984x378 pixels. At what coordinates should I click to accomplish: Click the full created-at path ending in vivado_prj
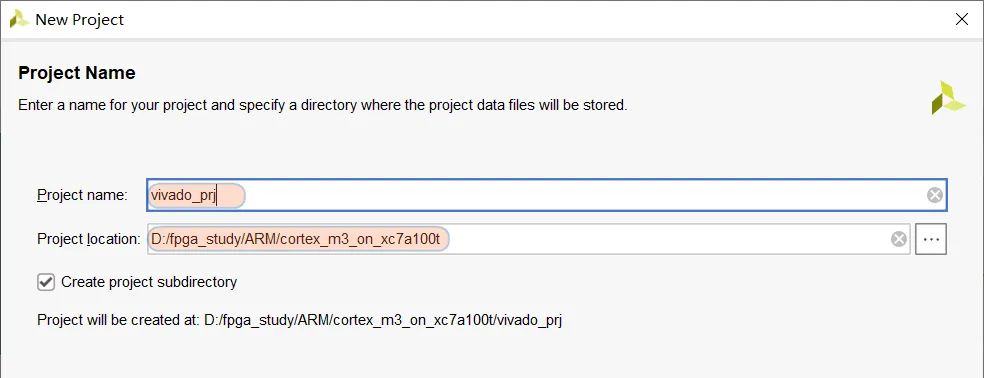tap(383, 320)
